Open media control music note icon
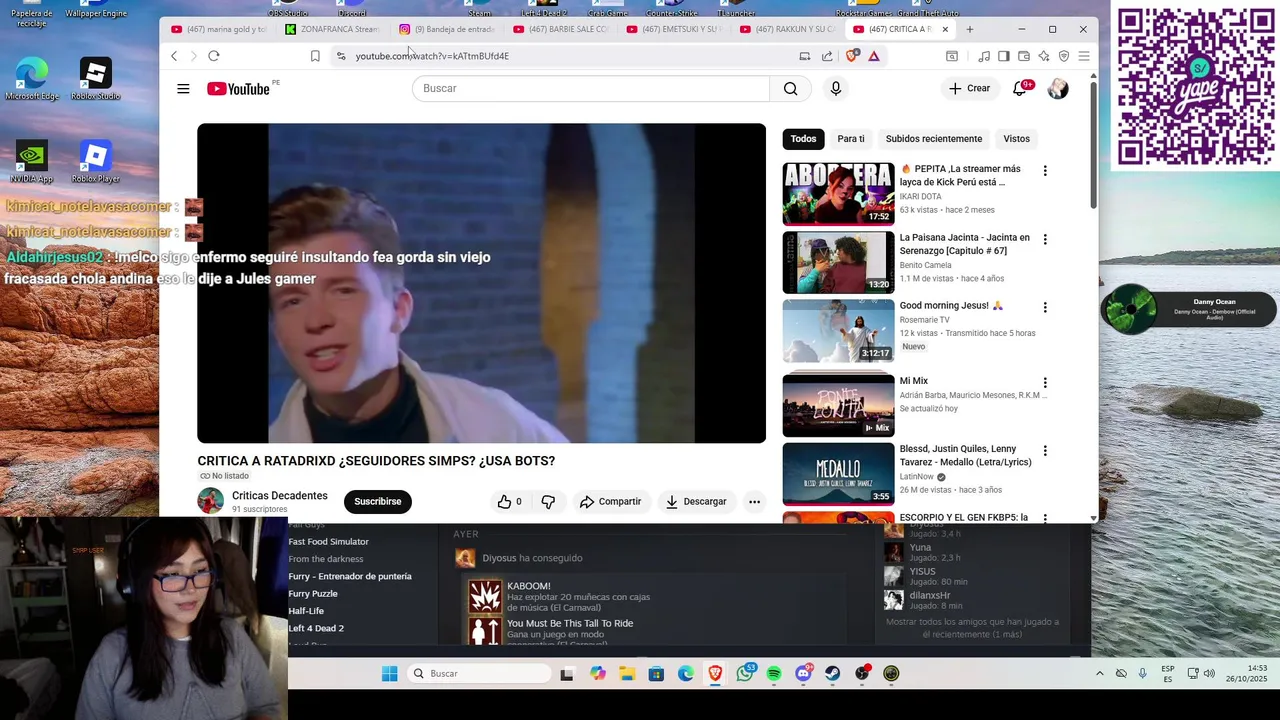Viewport: 1280px width, 720px height. click(x=984, y=56)
